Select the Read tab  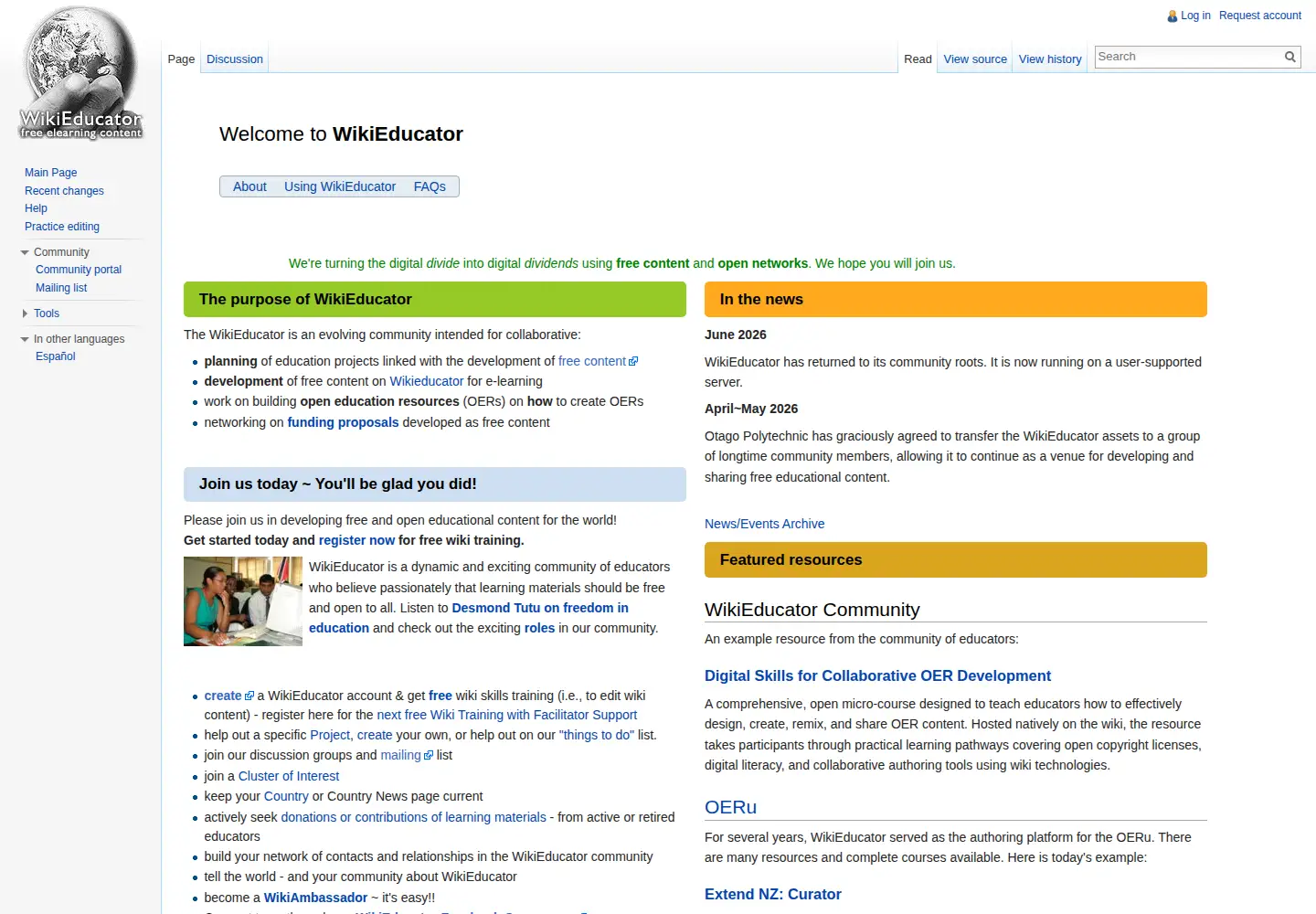click(x=918, y=59)
